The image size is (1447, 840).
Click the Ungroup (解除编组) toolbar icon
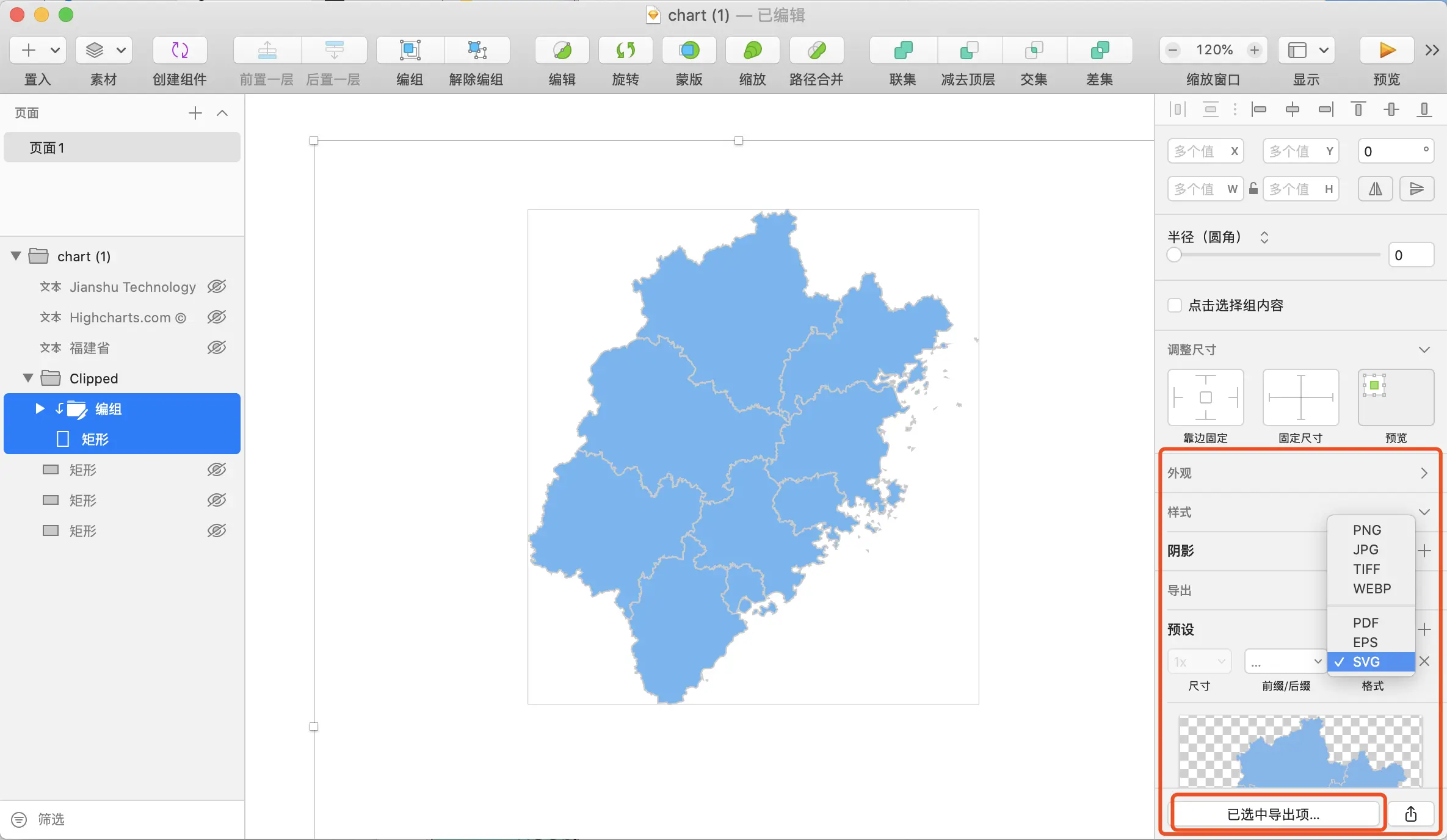[476, 50]
